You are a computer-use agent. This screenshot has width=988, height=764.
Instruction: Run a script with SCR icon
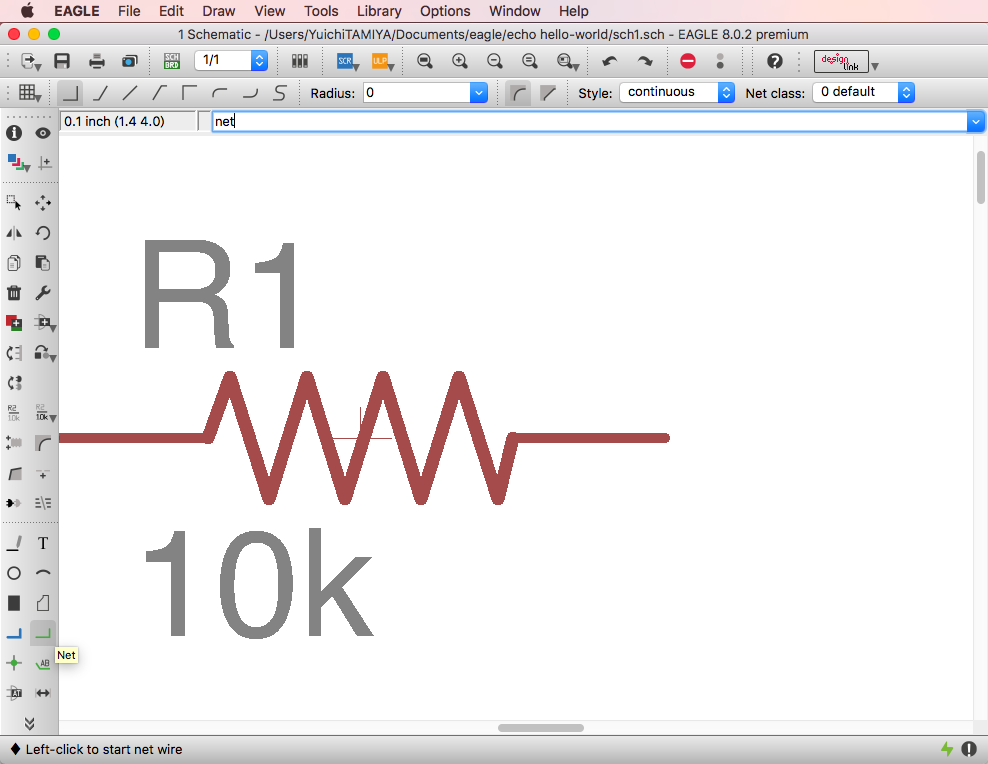[x=345, y=61]
